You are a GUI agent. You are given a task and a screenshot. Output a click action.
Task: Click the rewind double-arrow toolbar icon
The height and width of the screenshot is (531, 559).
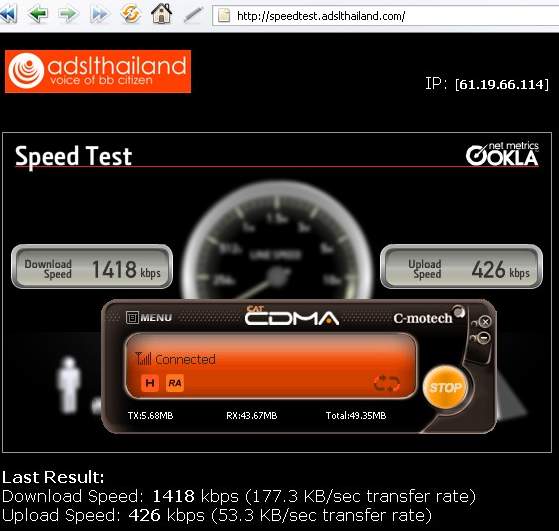8,15
